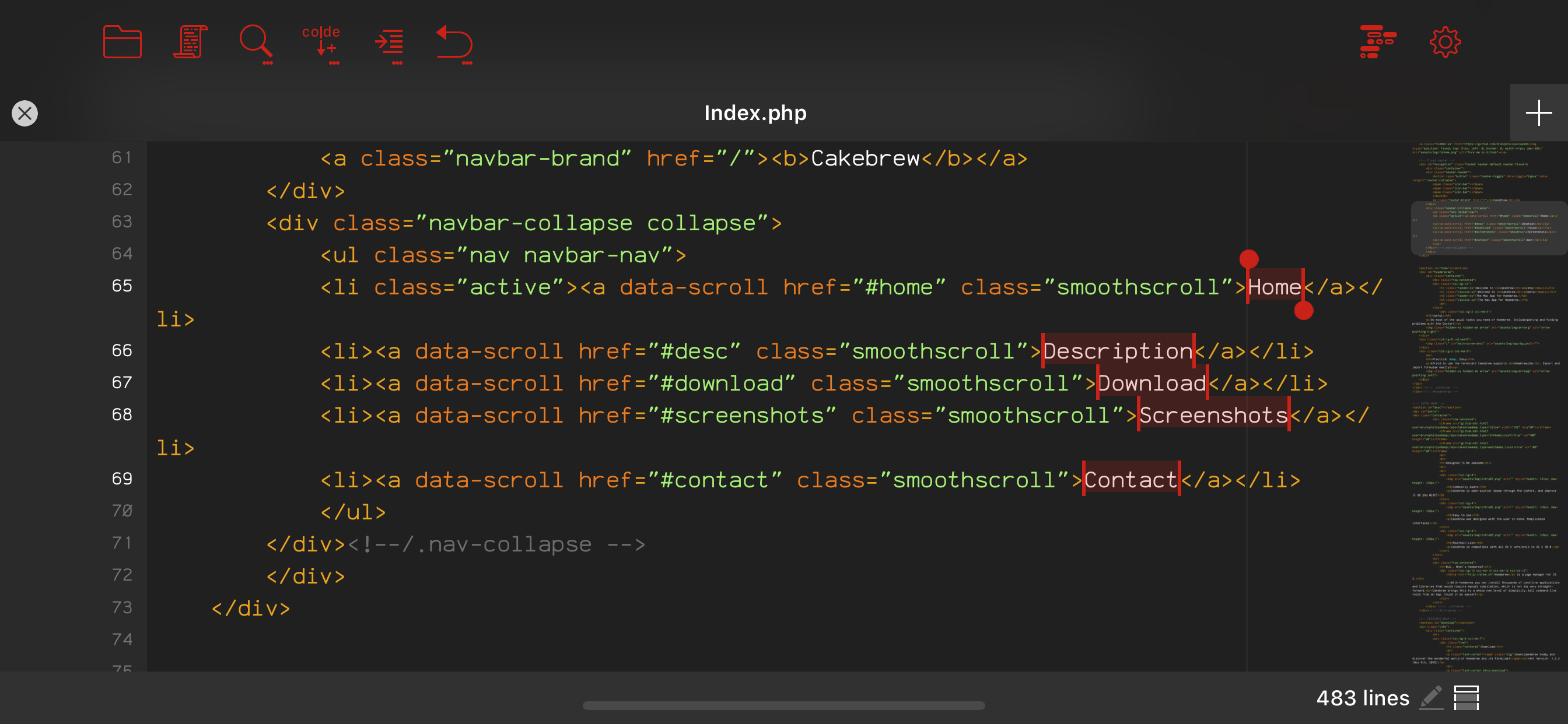Click the code snippet insert icon
The width and height of the screenshot is (1568, 724).
pyautogui.click(x=321, y=43)
